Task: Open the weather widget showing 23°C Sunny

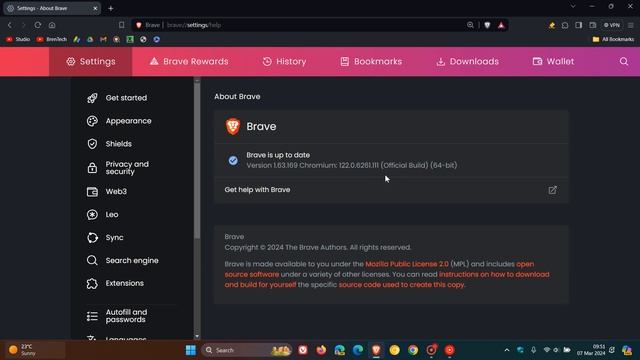Action: pos(34,350)
